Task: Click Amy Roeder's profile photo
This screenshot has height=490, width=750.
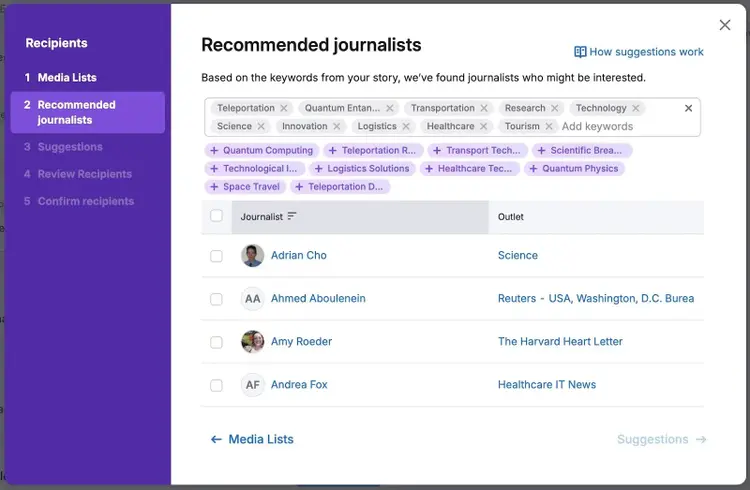Action: pos(253,342)
